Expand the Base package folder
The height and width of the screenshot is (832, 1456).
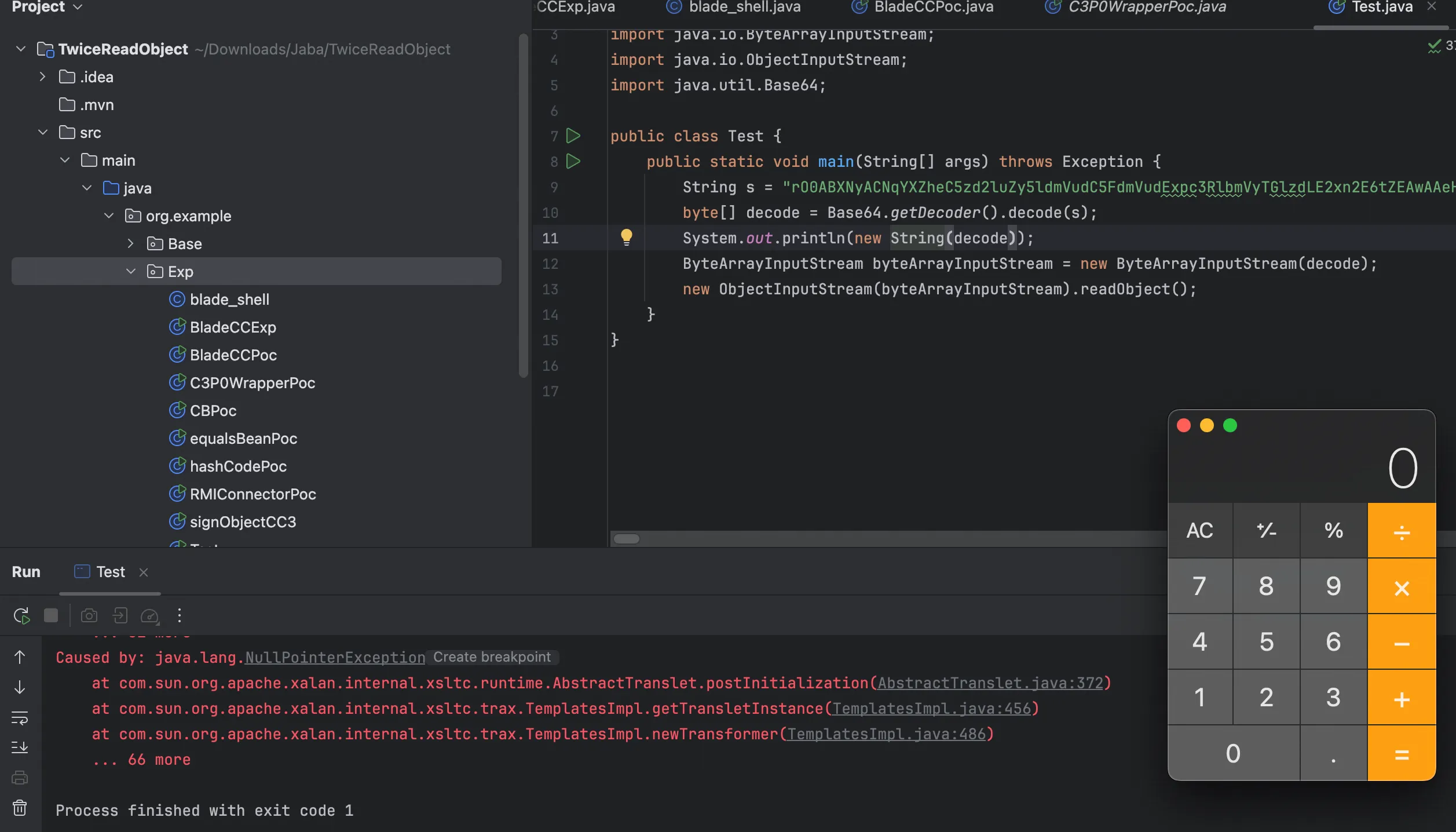131,243
